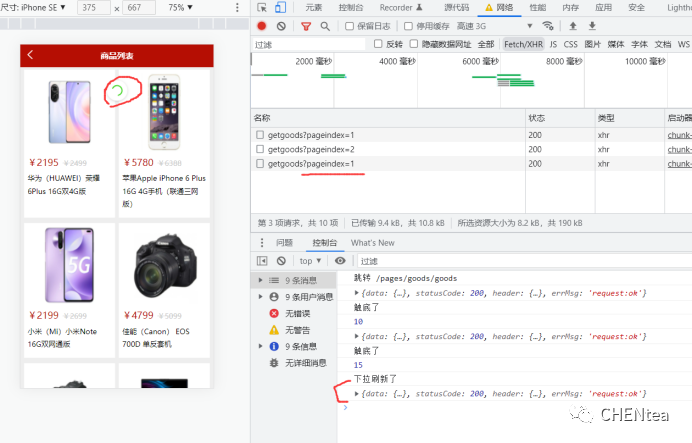This screenshot has height=443, width=692.
Task: Clear the console with the ban icon
Action: pos(281,261)
